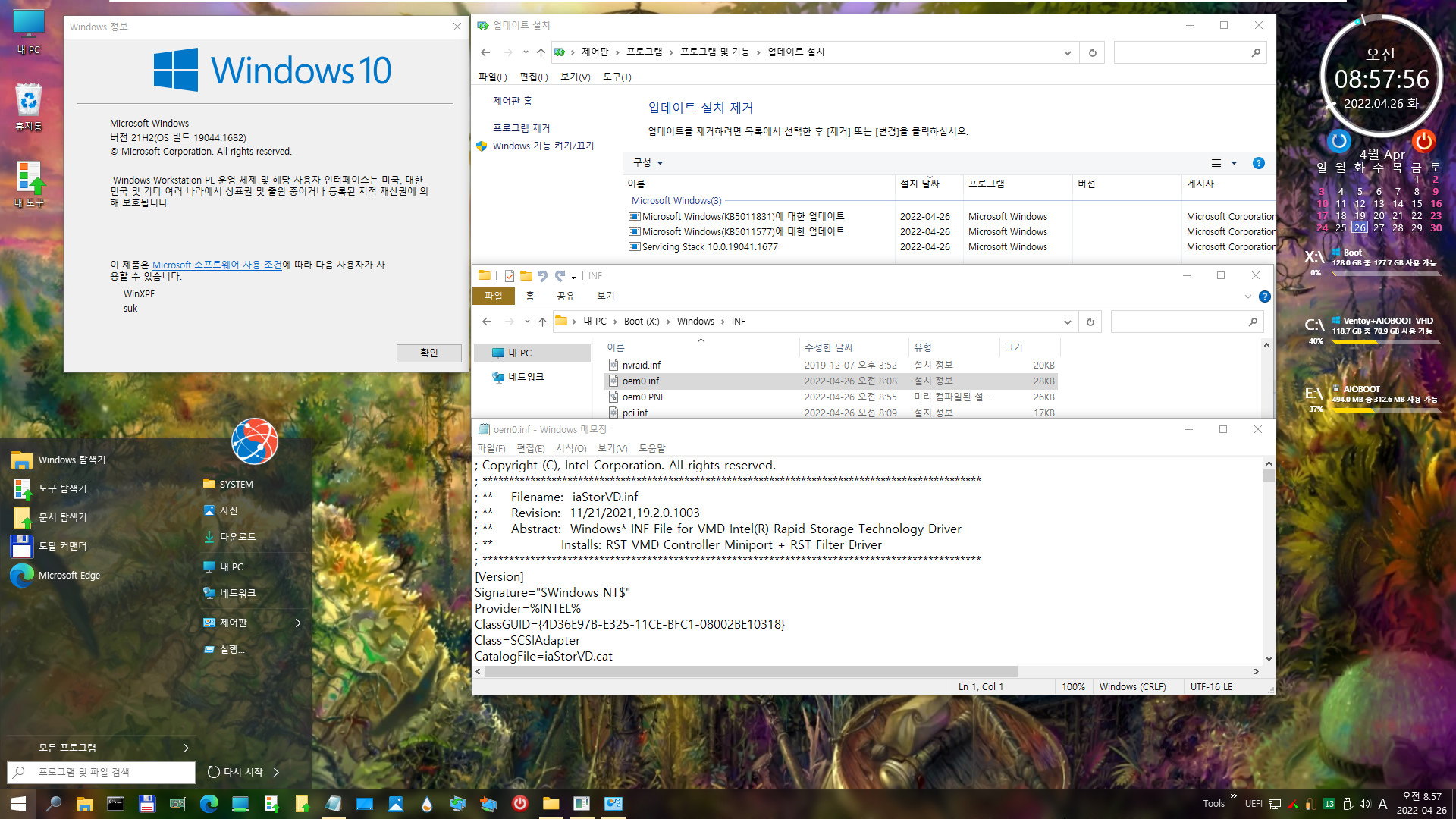
Task: Click 다시 시작 in start menu
Action: 235,772
